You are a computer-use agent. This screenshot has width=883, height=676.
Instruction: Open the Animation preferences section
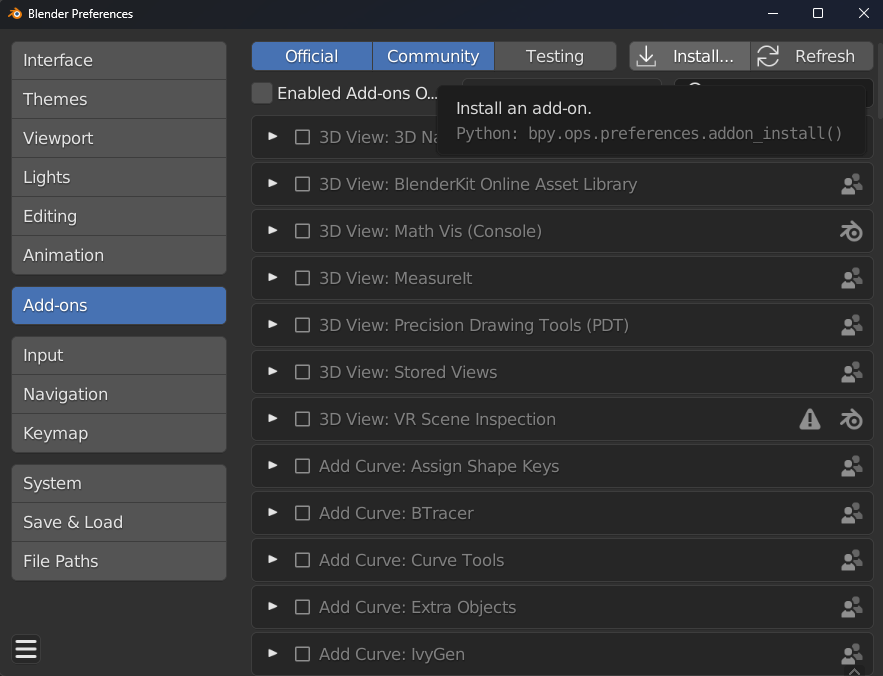(x=119, y=255)
